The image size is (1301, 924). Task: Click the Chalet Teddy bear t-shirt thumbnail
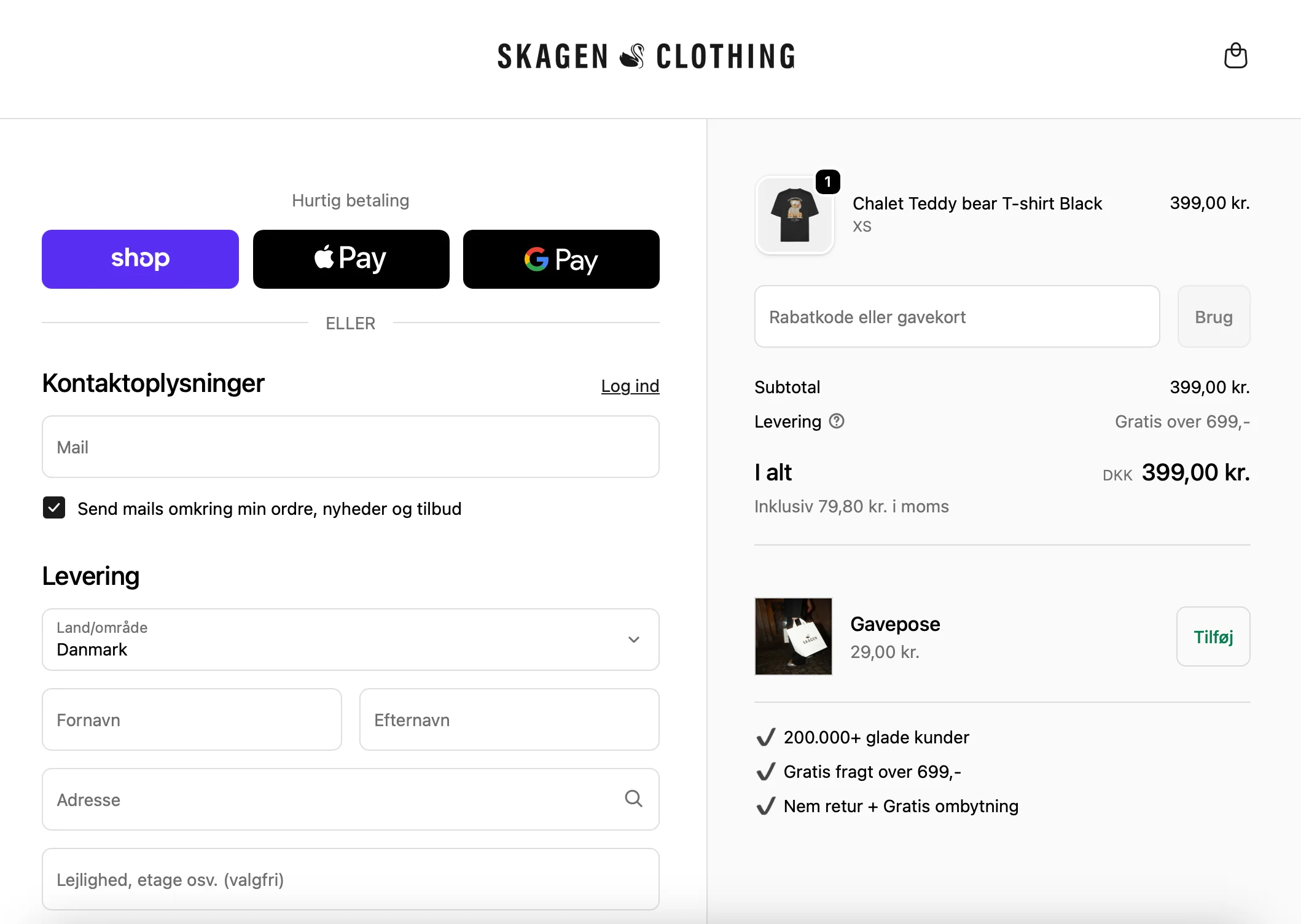click(794, 215)
